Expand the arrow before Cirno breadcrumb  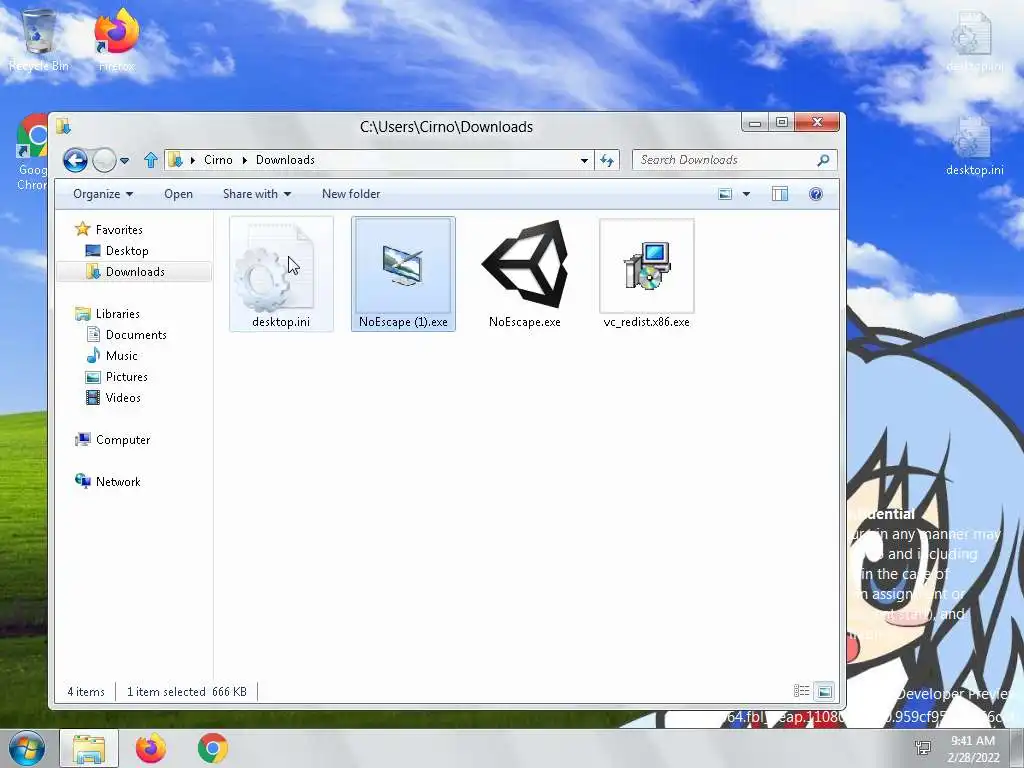193,161
